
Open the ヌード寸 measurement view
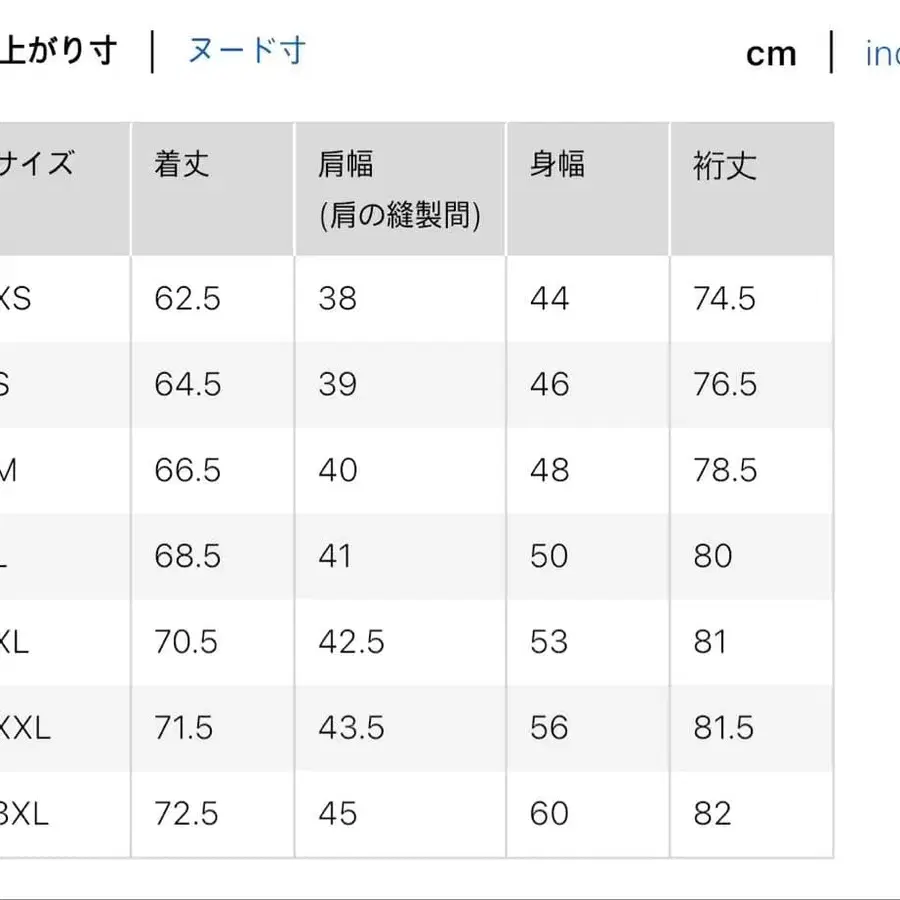point(243,50)
